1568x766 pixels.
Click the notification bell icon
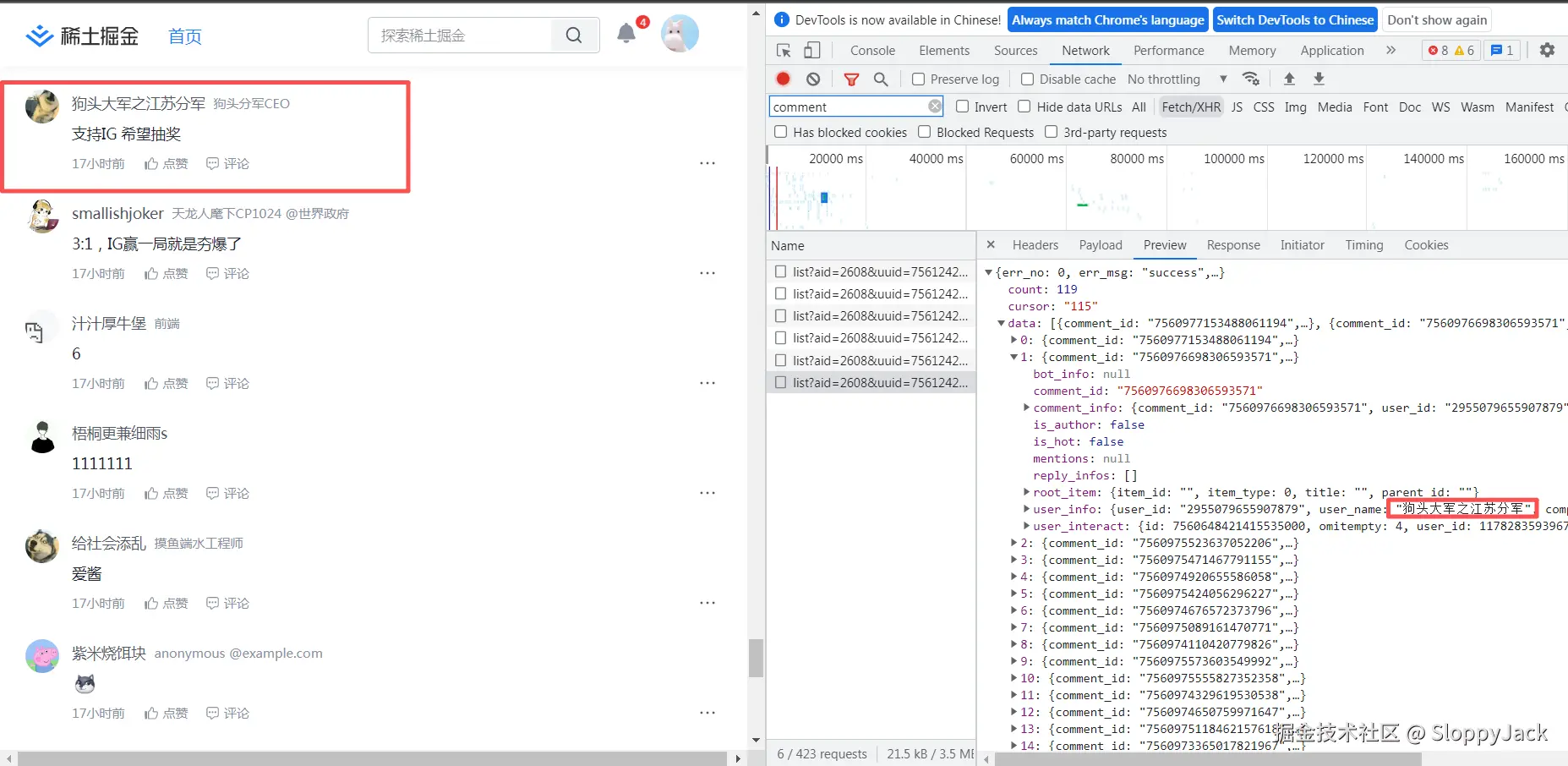[x=626, y=34]
